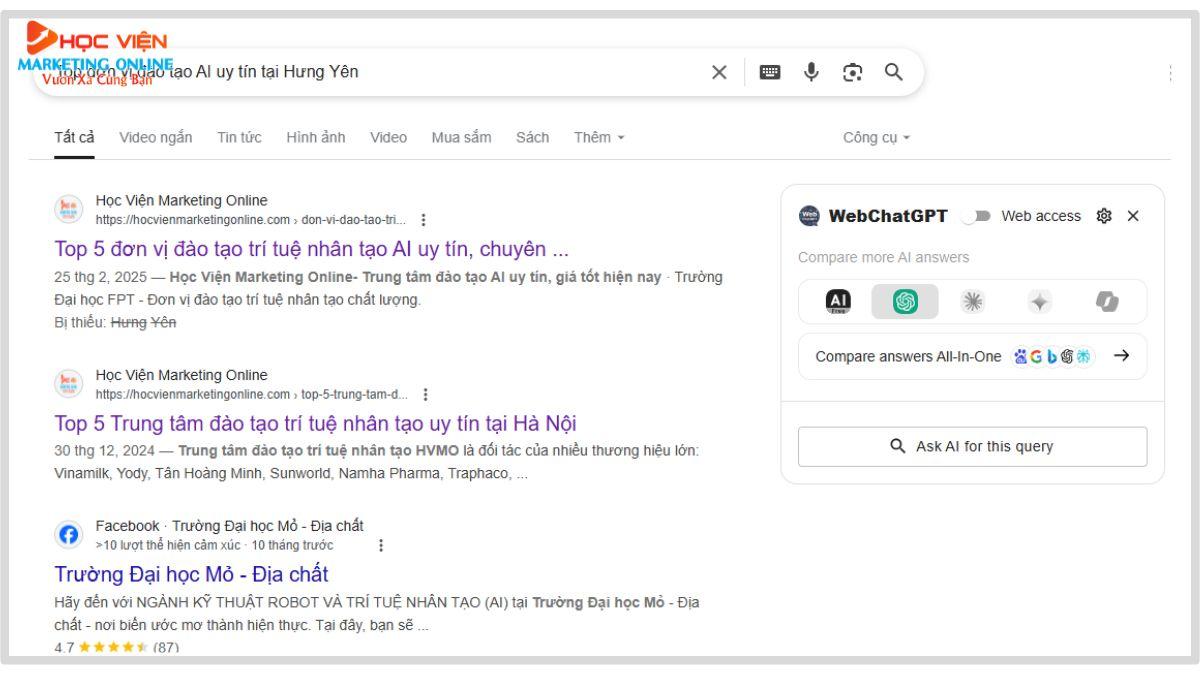This screenshot has height=675, width=1200.
Task: Select the ChatGPT model icon
Action: 904,301
